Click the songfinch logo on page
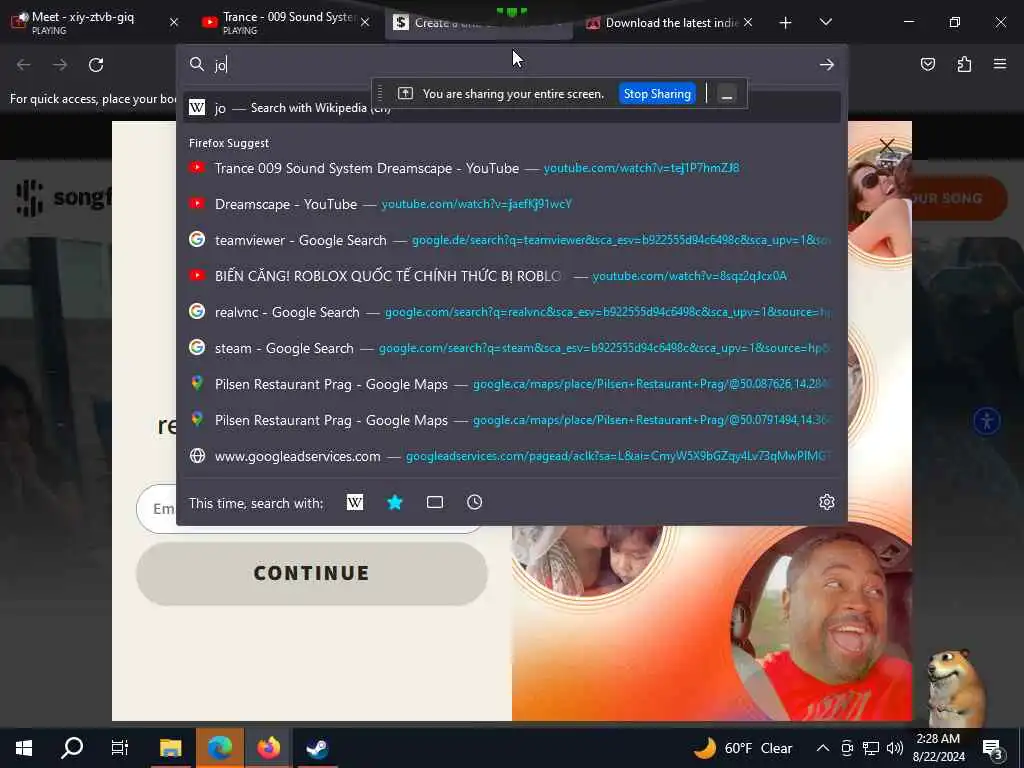This screenshot has height=768, width=1024. pos(63,198)
